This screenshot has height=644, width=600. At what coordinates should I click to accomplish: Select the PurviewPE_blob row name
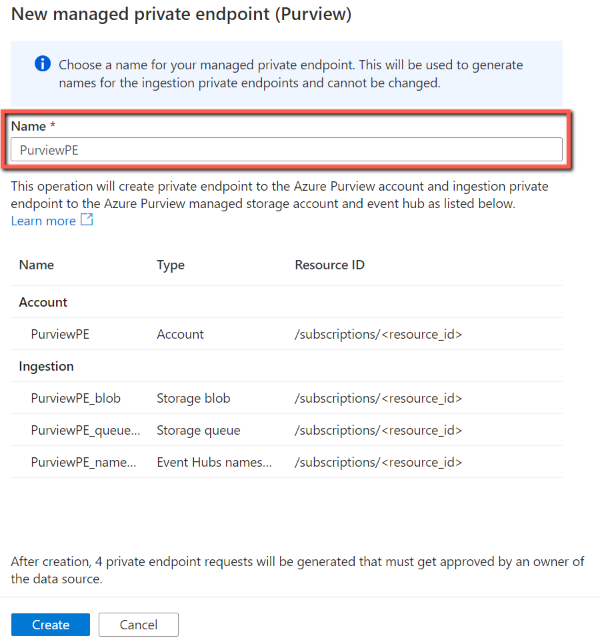[76, 398]
